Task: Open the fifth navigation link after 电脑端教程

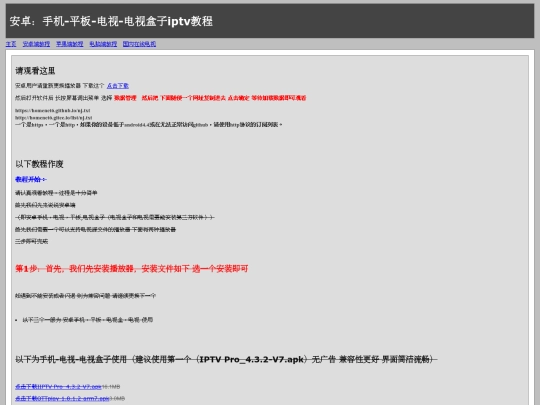Action: click(139, 44)
